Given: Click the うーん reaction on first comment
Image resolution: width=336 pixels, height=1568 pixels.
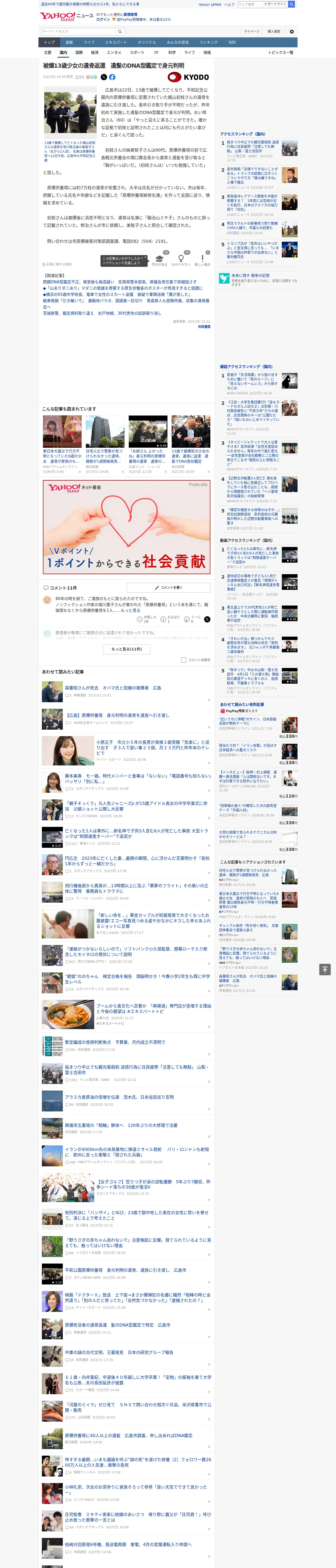Looking at the screenshot, I should 193,619.
